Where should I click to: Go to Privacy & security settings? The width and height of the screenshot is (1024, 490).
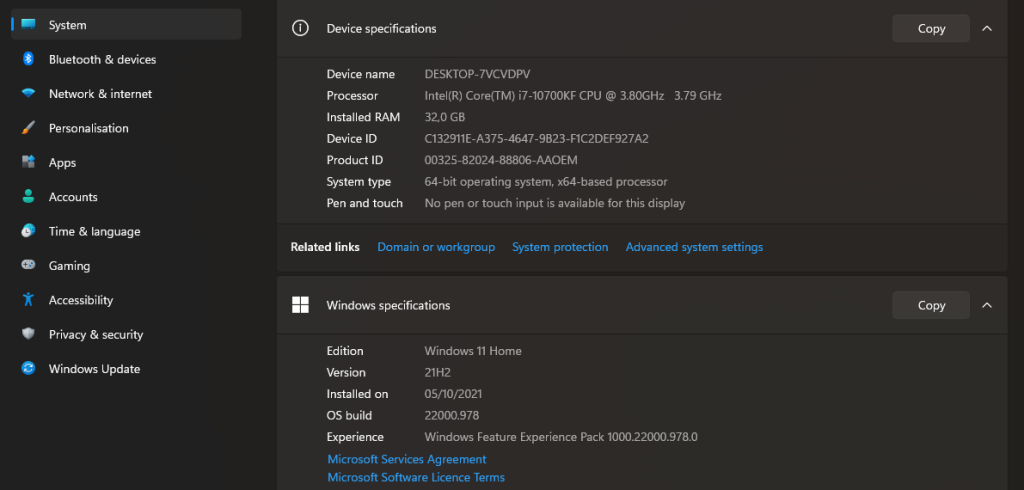[95, 335]
